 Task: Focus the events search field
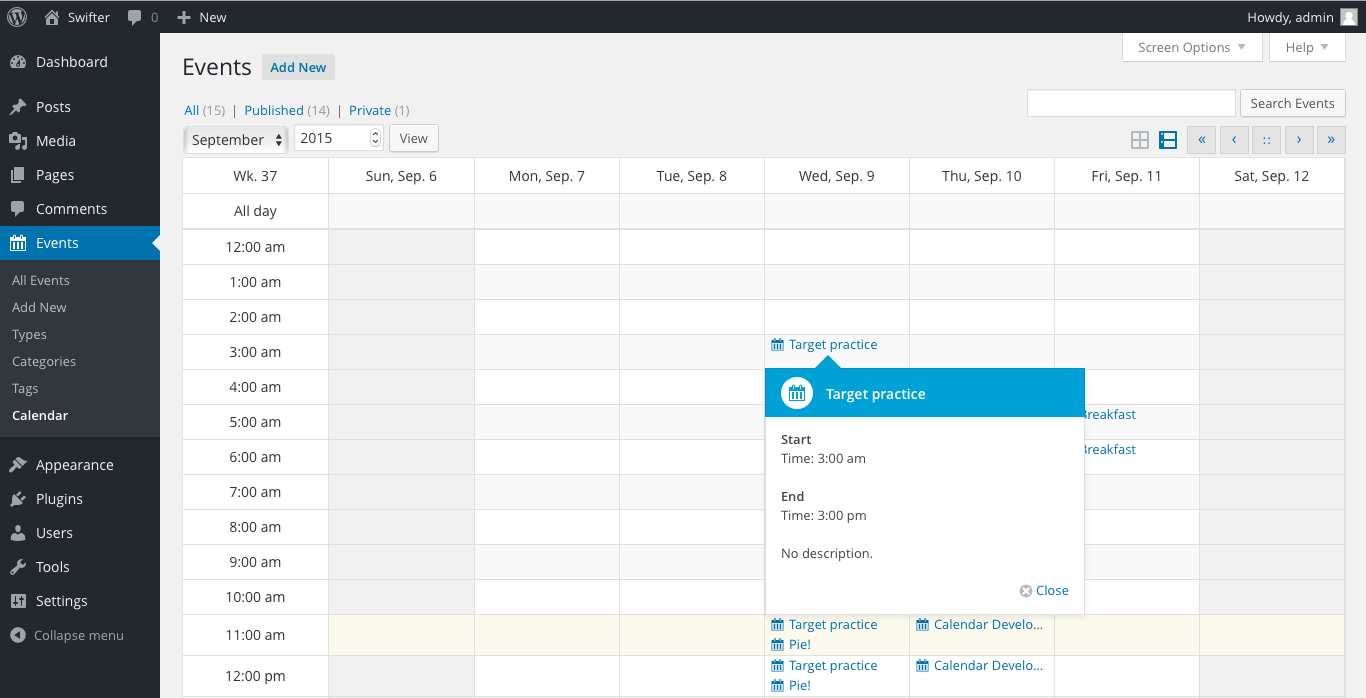pos(1131,103)
